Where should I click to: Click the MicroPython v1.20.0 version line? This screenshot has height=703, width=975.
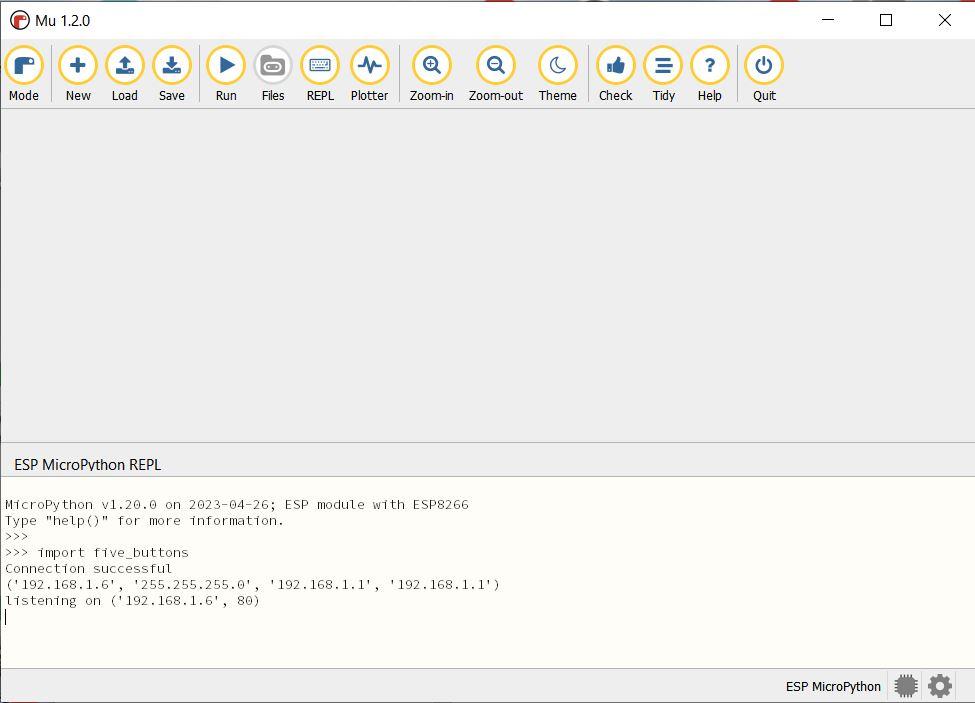click(237, 505)
